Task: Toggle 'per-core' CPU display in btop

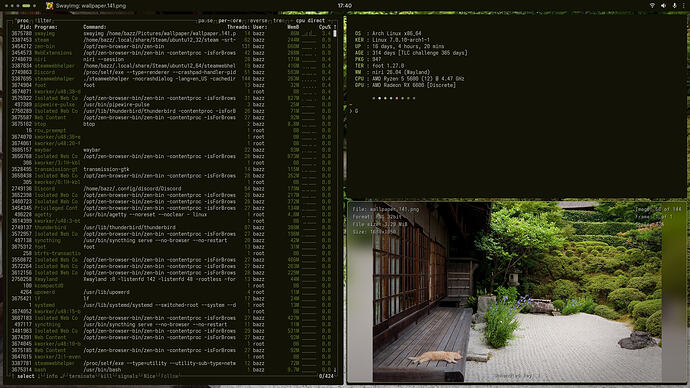Action: (229, 20)
